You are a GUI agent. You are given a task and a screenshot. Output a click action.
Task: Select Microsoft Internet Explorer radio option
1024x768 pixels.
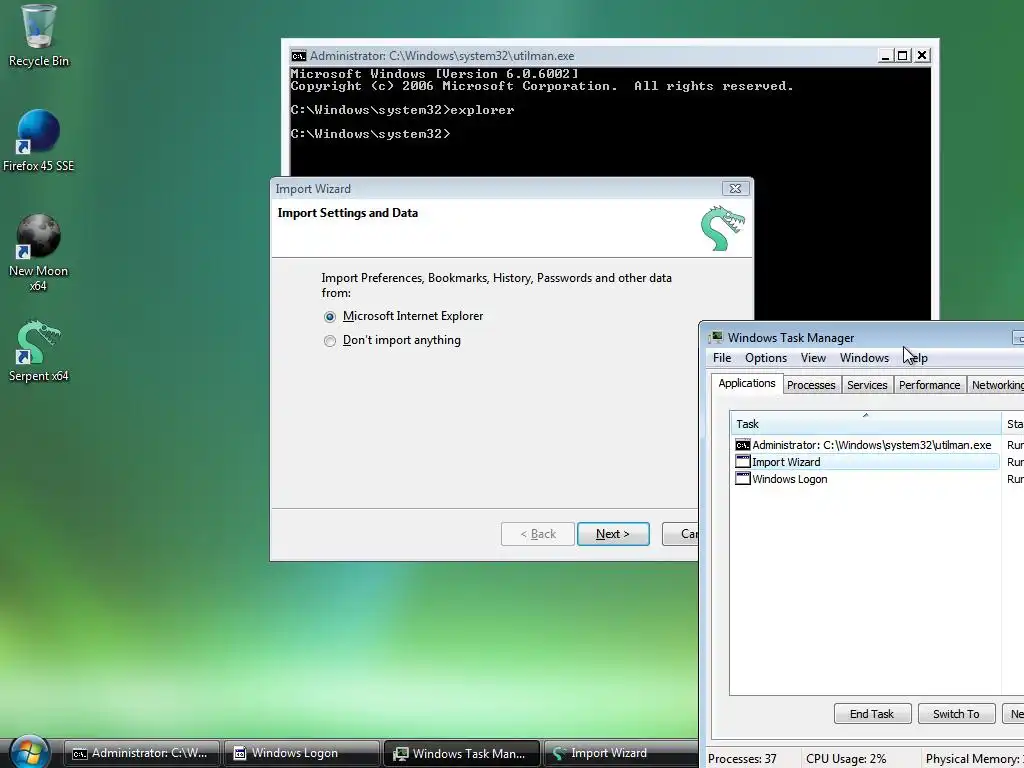[330, 317]
